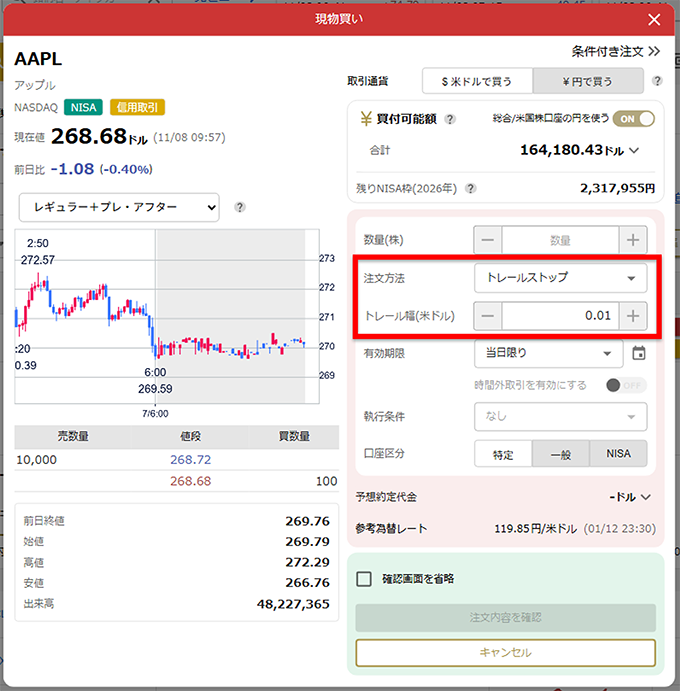Check the 確認画面を省略 checkbox
The image size is (680, 691).
[x=364, y=579]
